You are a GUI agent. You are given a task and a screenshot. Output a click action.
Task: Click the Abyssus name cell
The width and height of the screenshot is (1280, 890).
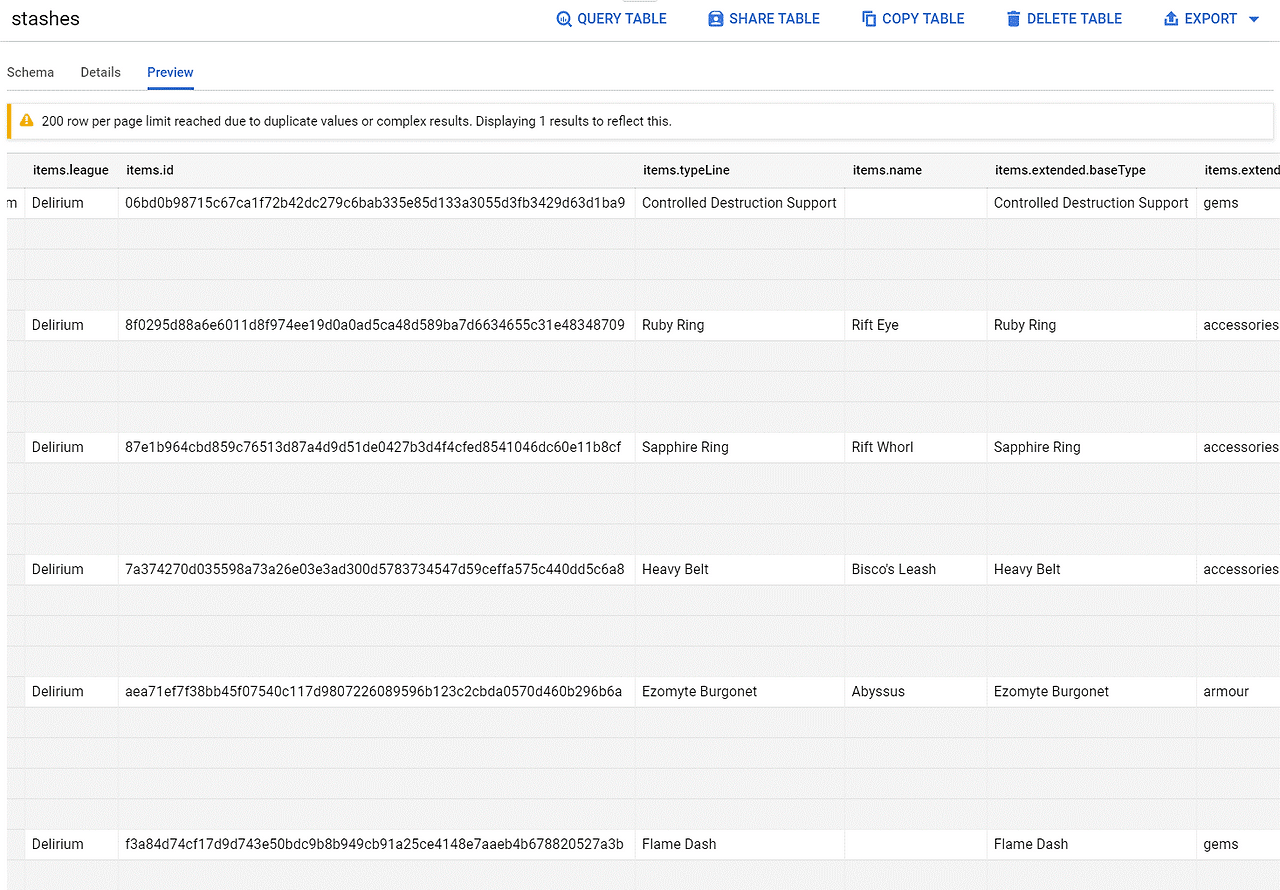[916, 691]
